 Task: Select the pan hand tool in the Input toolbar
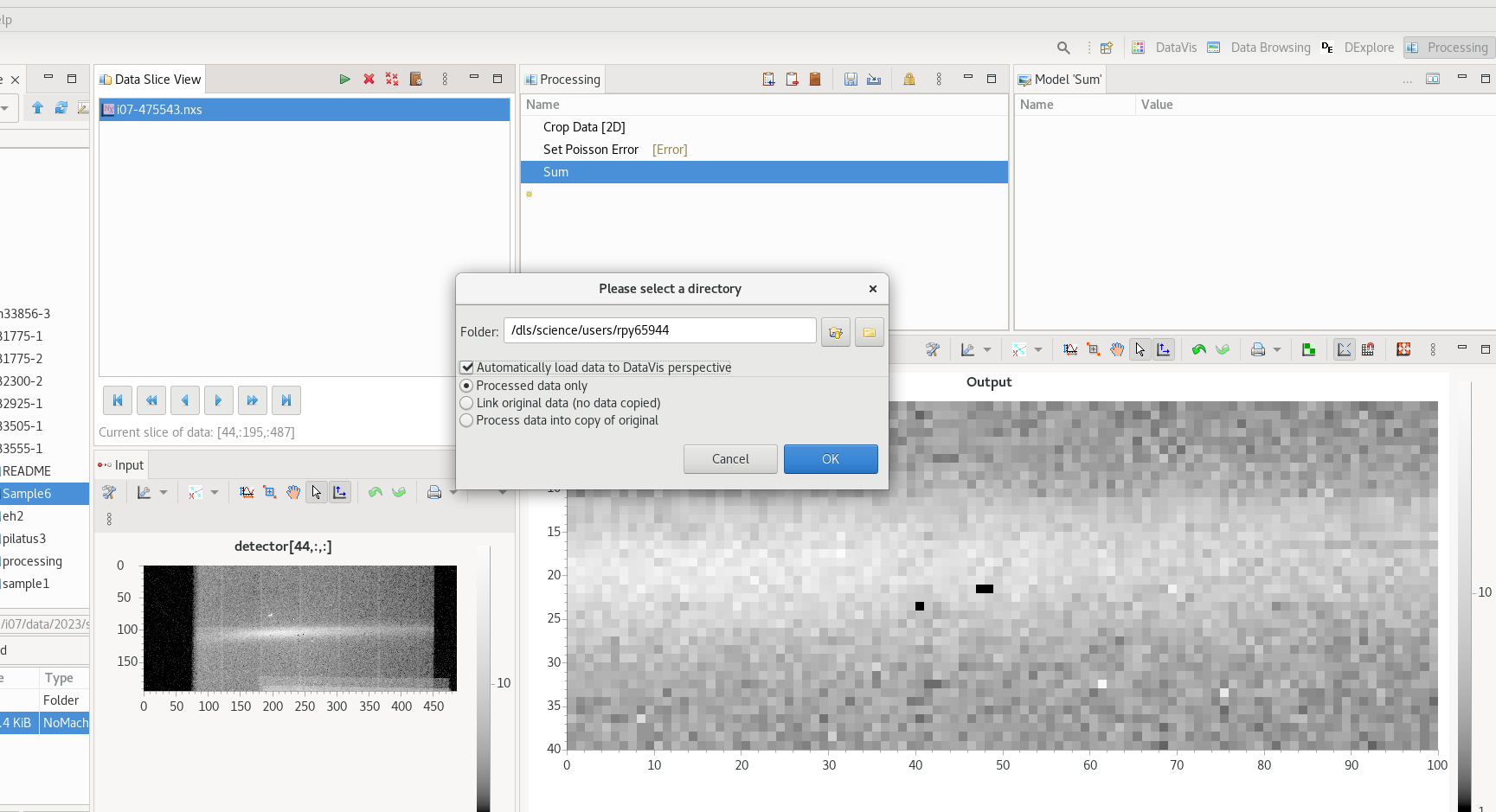(293, 493)
